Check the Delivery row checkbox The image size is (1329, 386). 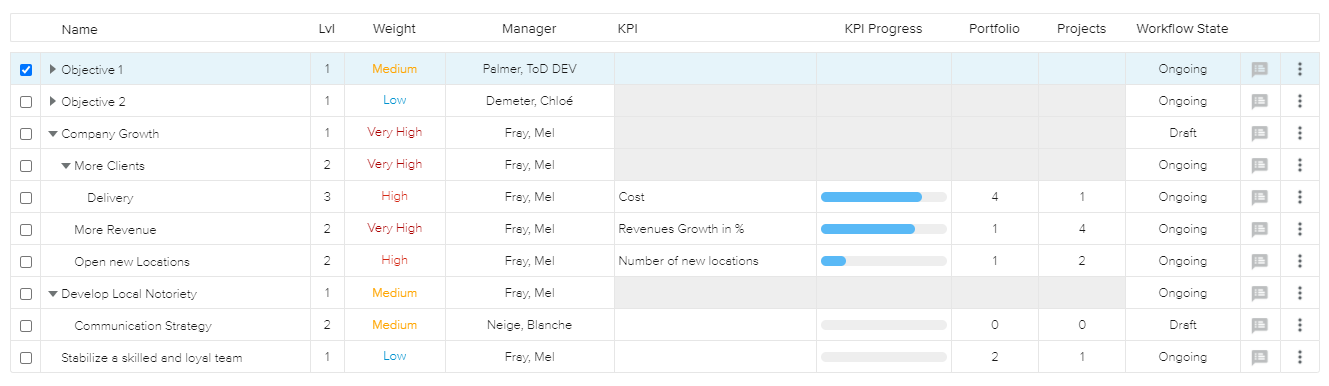coord(26,198)
